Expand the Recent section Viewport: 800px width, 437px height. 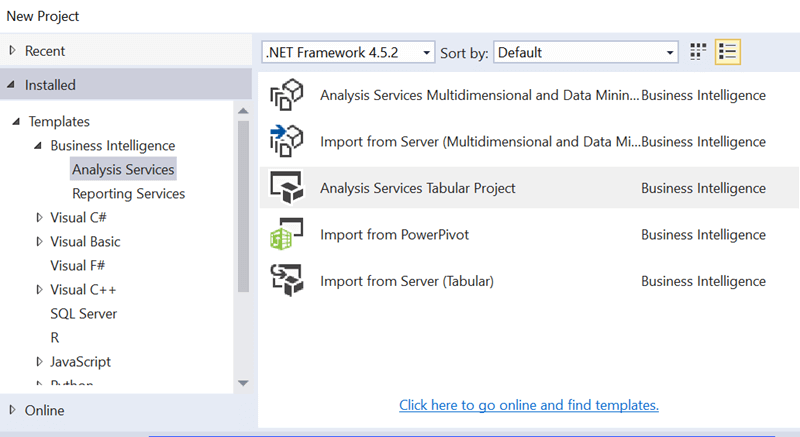point(13,50)
